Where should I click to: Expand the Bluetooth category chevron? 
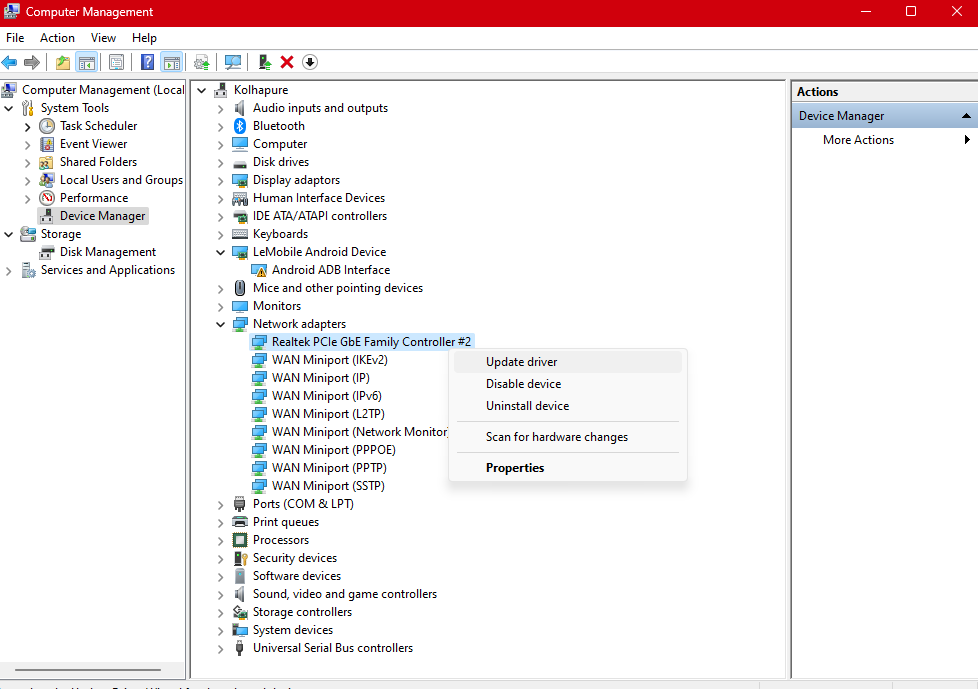(220, 127)
